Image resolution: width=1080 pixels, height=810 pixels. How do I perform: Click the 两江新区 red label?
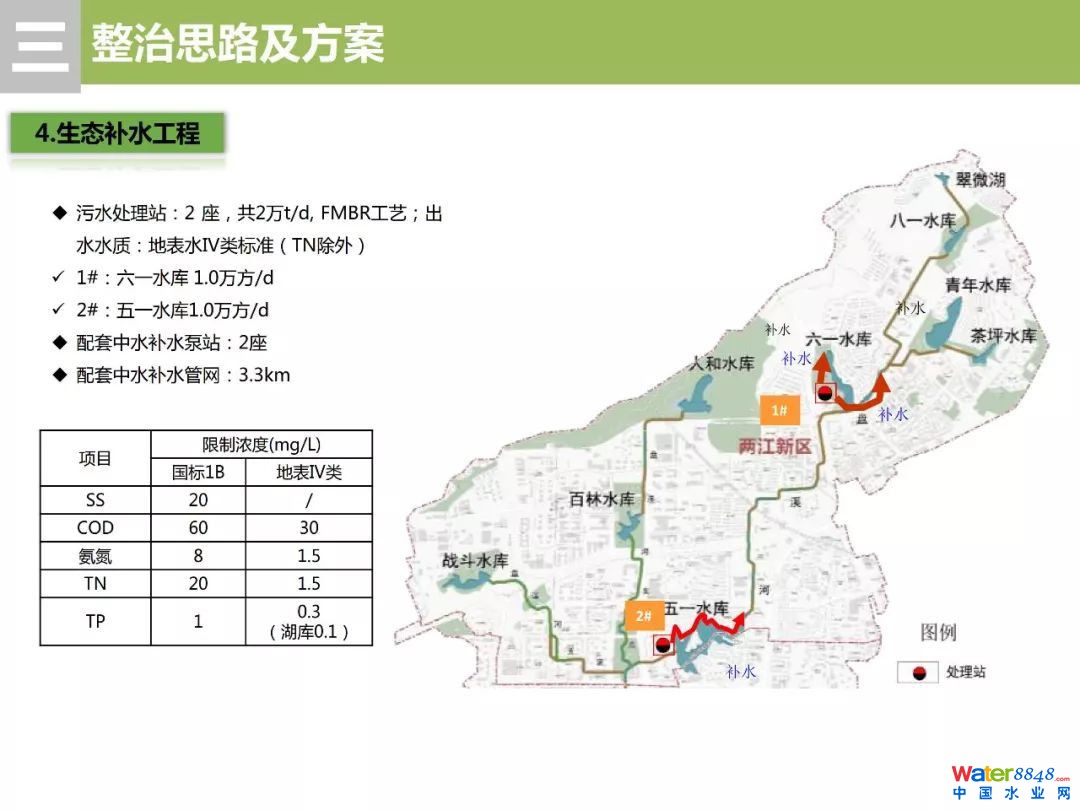point(775,447)
